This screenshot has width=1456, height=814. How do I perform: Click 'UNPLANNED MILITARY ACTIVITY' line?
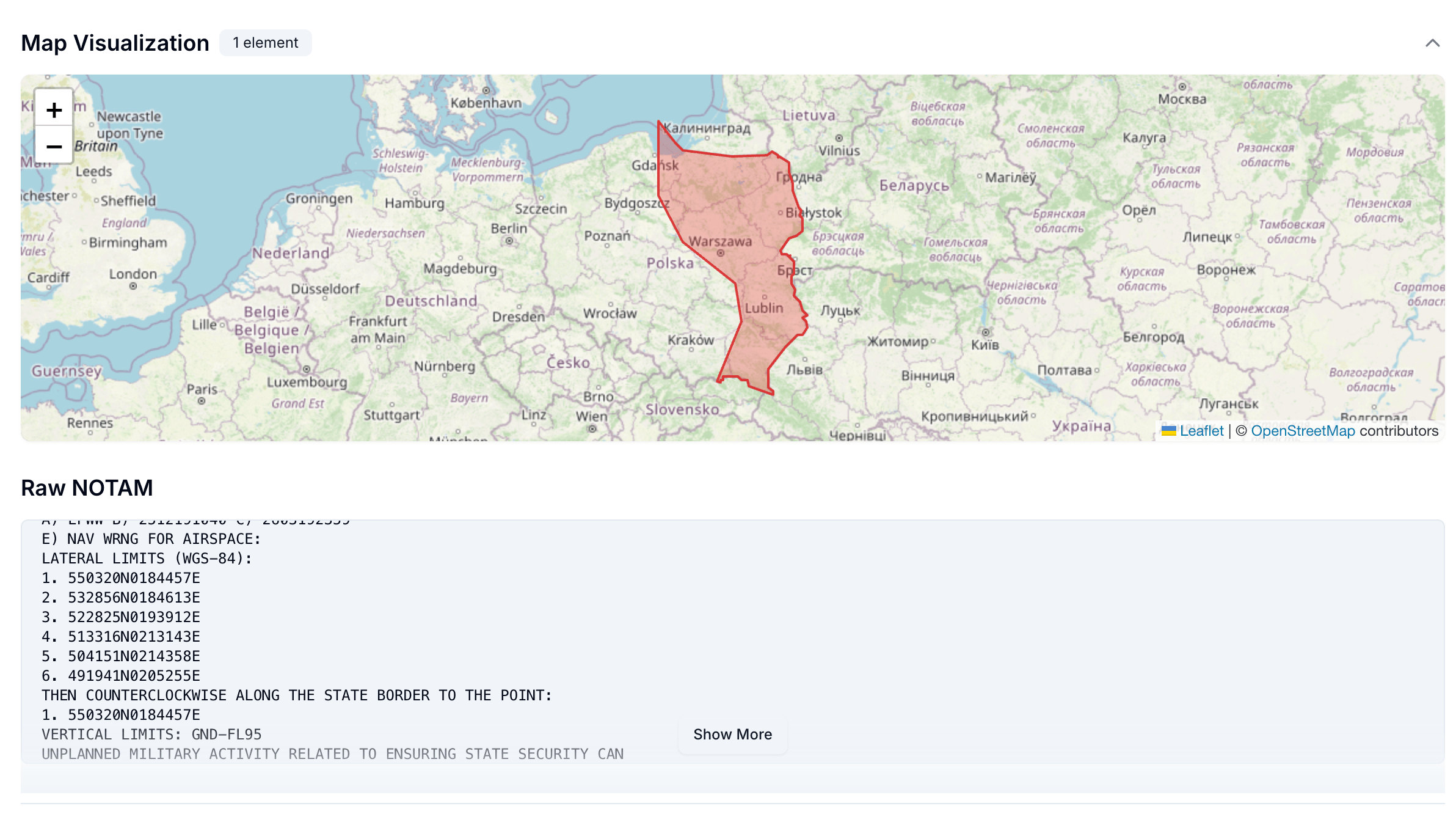333,754
